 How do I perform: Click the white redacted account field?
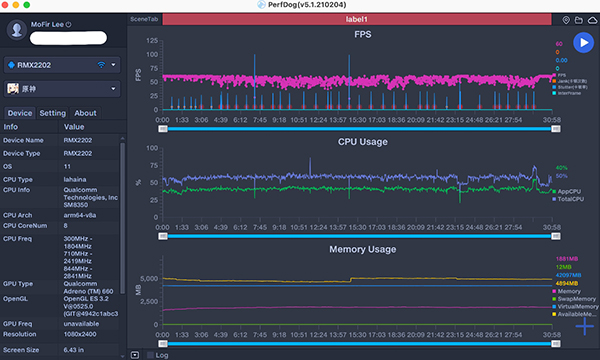pyautogui.click(x=68, y=38)
